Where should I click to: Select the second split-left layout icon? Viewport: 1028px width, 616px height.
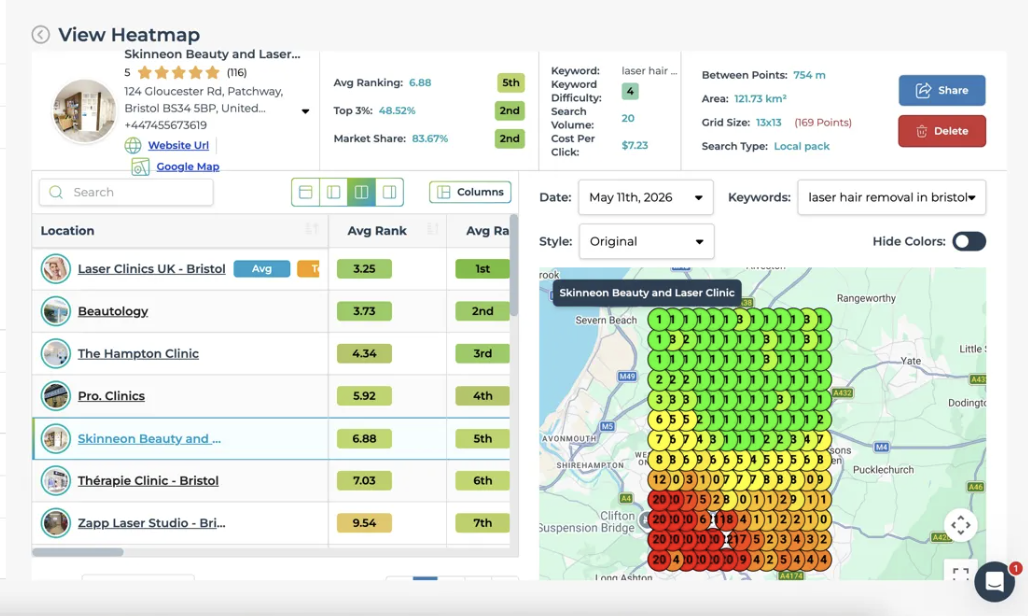point(334,192)
